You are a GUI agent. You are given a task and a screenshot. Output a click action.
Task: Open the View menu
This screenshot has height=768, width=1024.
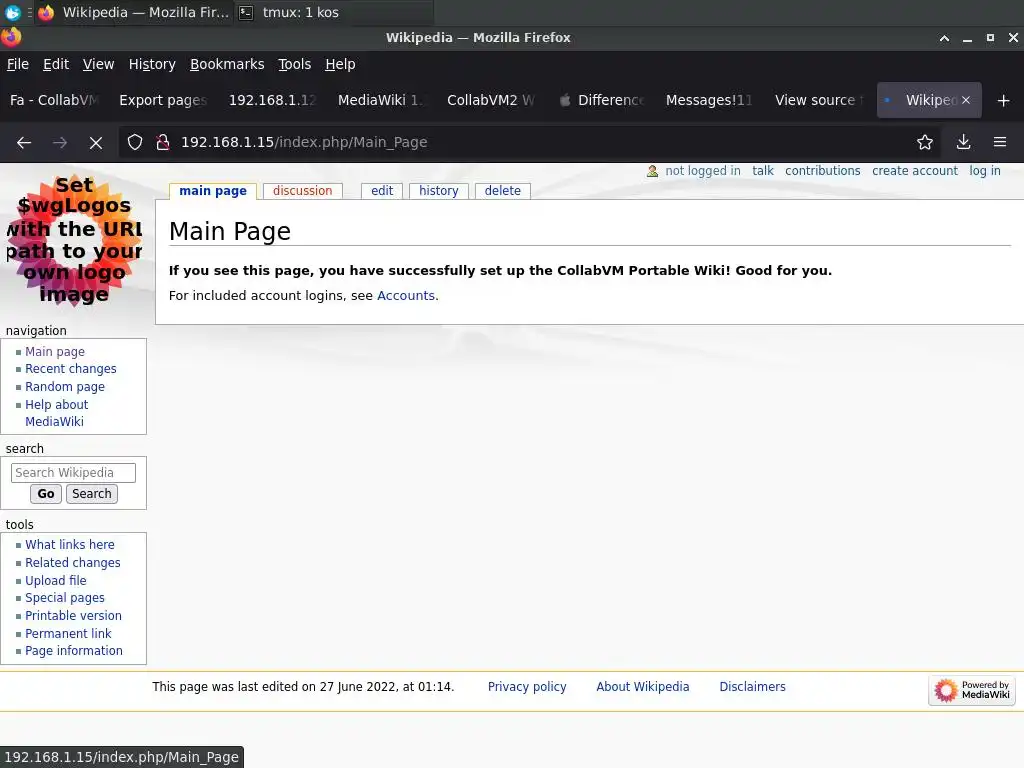pyautogui.click(x=98, y=64)
